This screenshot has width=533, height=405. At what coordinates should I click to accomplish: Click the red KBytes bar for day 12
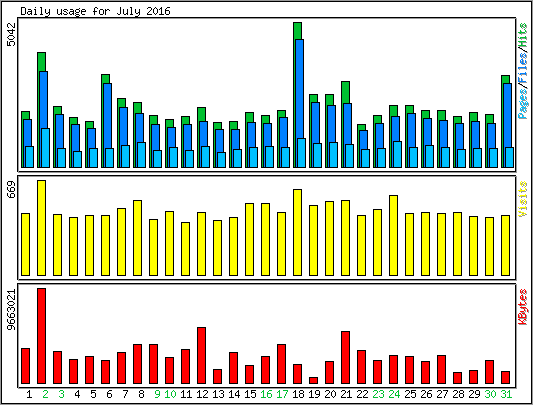(x=202, y=355)
